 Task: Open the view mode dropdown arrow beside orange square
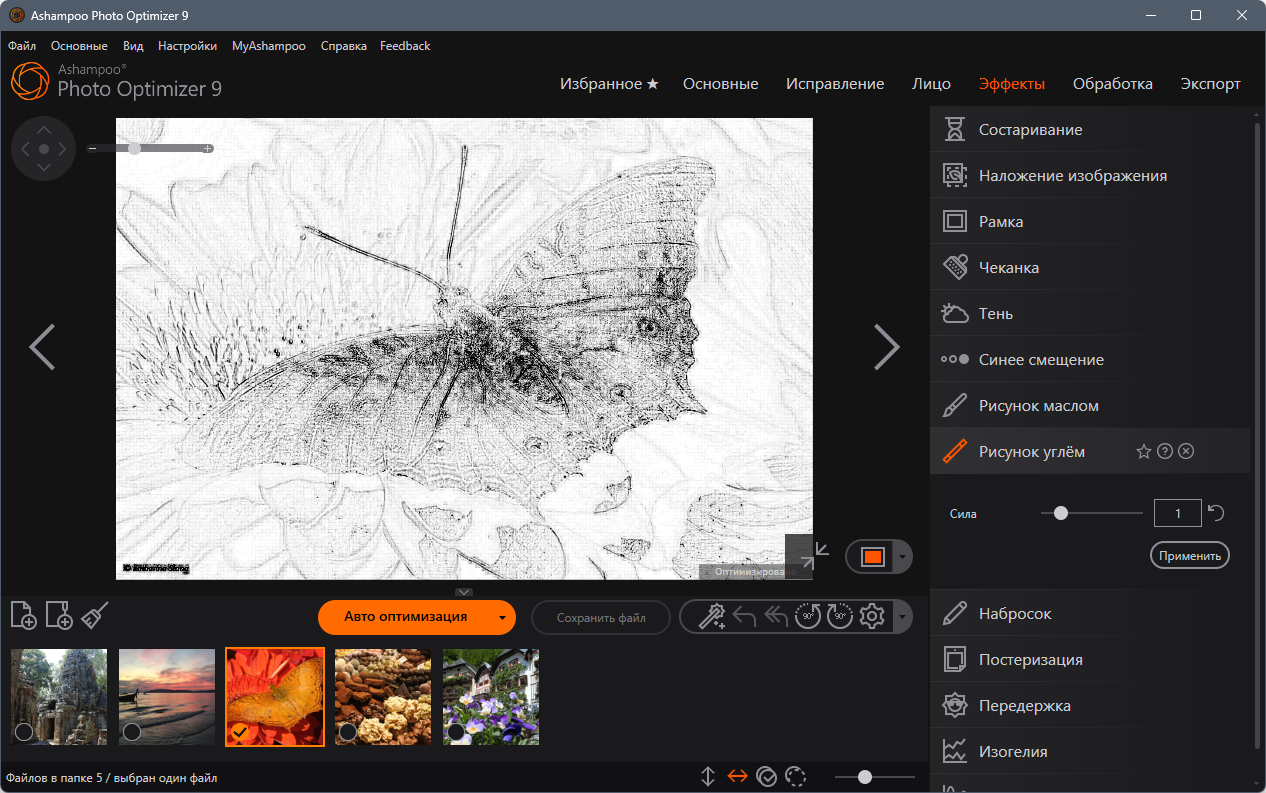[902, 557]
